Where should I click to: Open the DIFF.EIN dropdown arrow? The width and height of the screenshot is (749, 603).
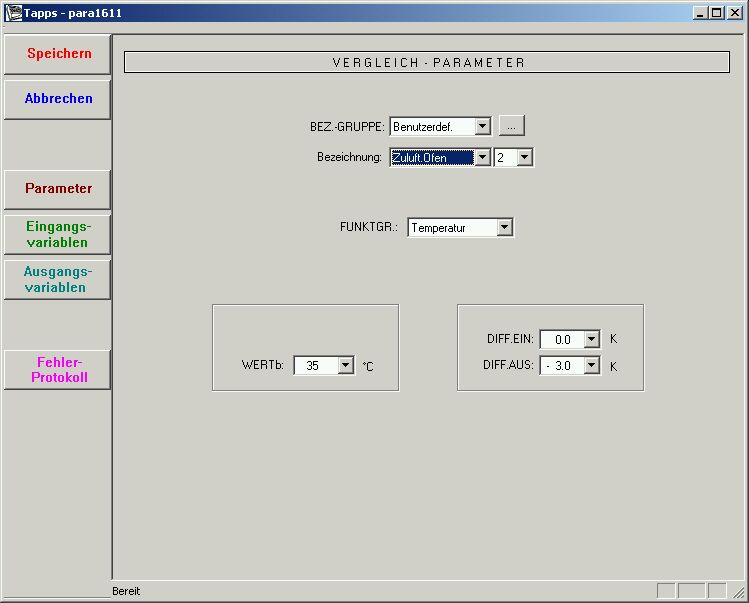coord(591,340)
